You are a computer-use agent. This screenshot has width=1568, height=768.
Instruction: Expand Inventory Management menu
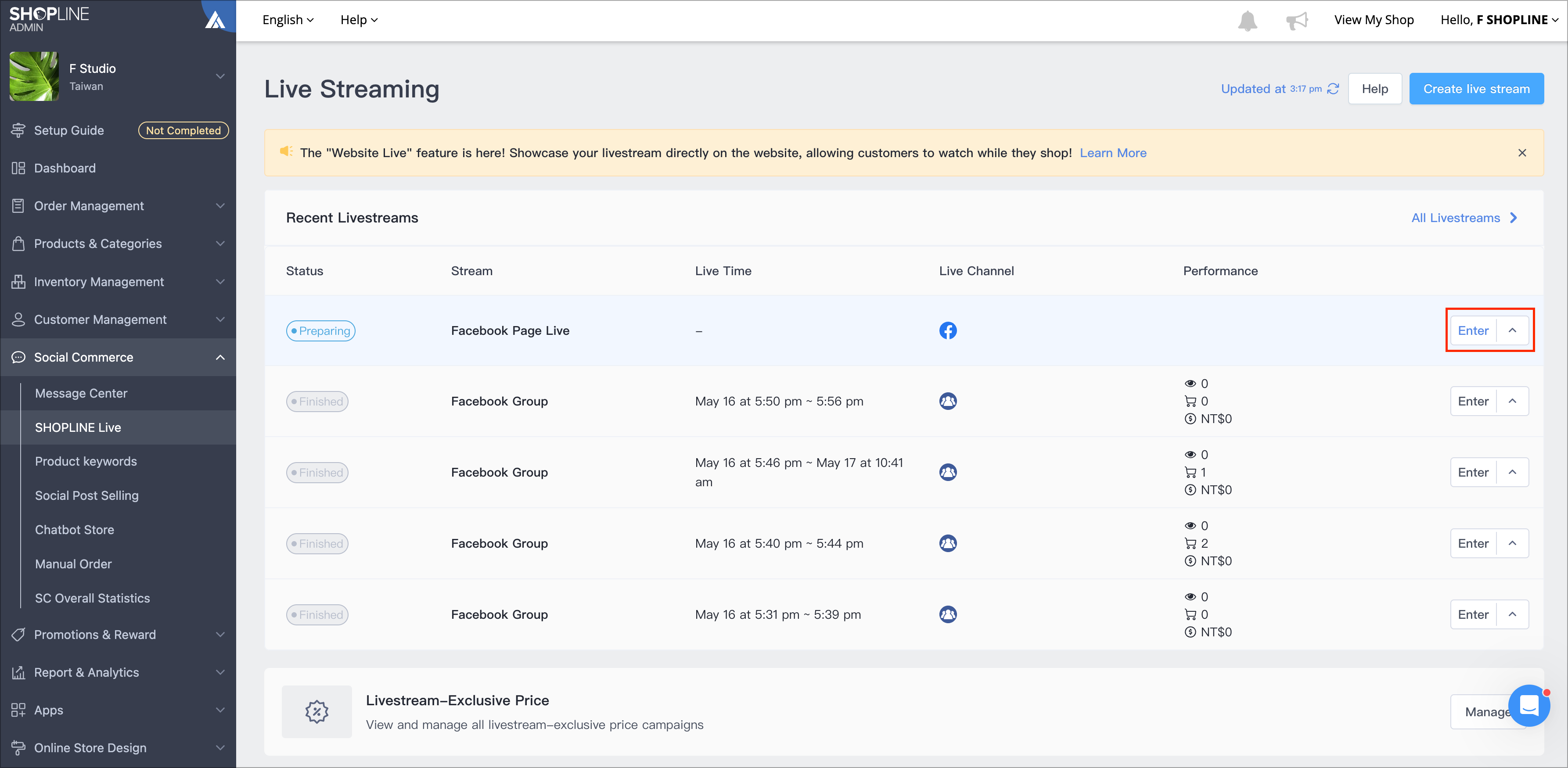pyautogui.click(x=220, y=282)
